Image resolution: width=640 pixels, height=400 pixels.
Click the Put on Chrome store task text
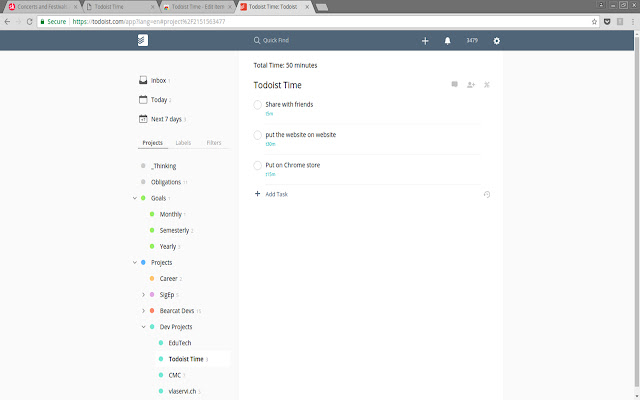point(293,165)
